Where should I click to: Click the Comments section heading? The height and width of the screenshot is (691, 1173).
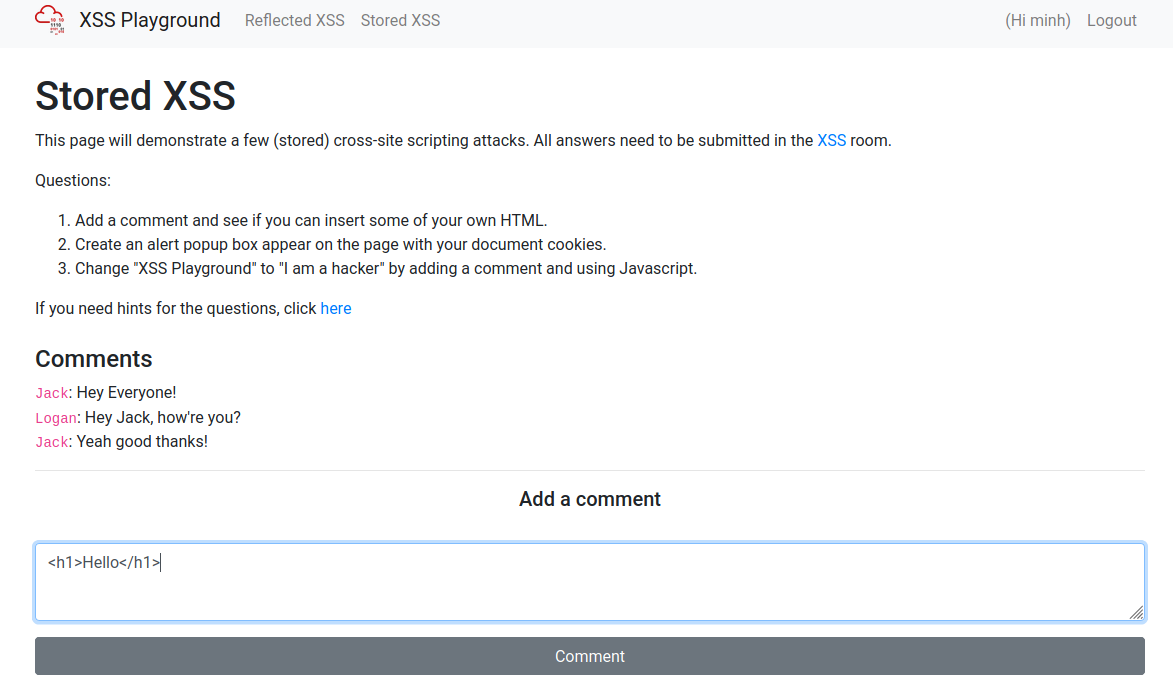point(94,359)
